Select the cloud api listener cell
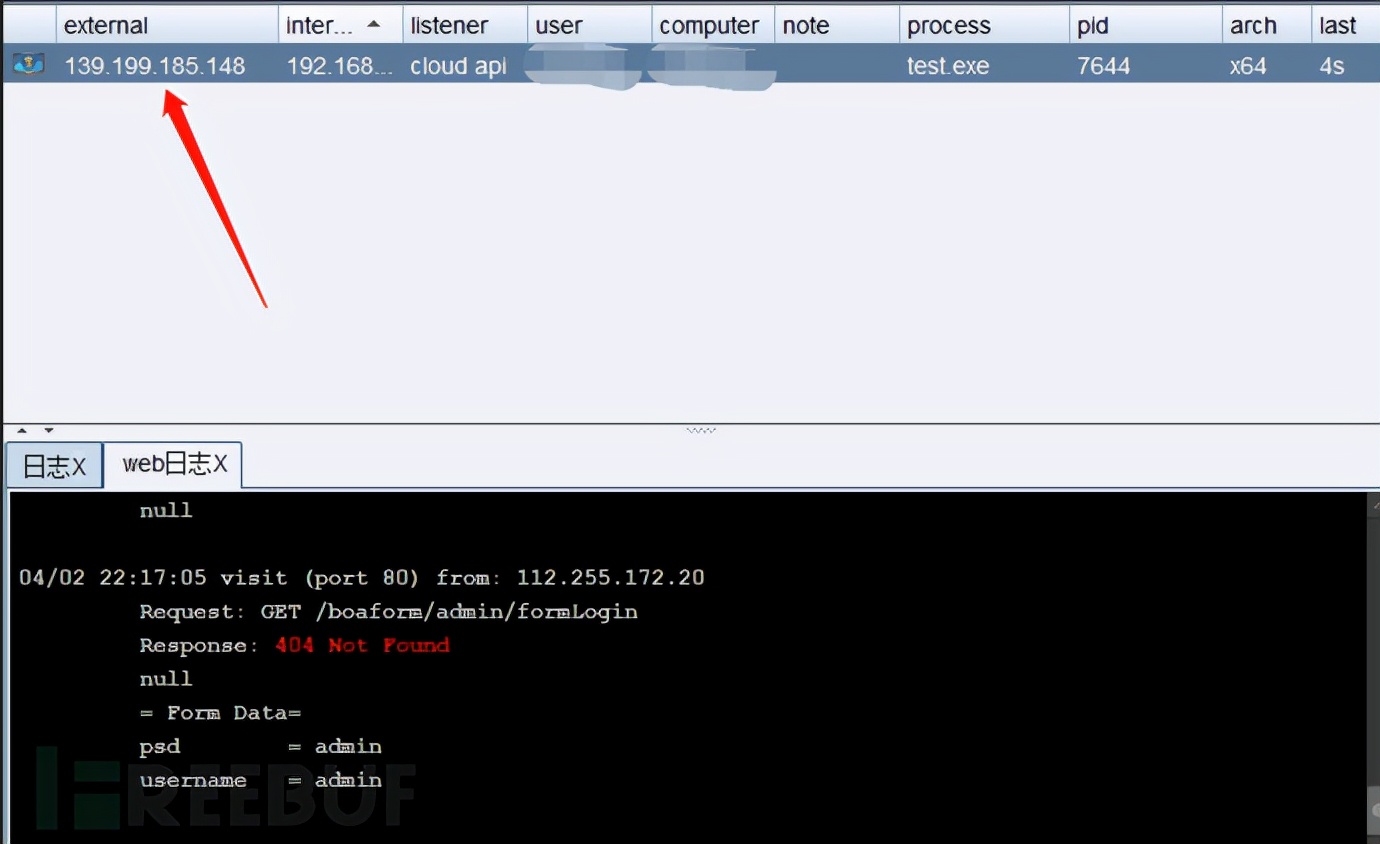 [x=458, y=66]
